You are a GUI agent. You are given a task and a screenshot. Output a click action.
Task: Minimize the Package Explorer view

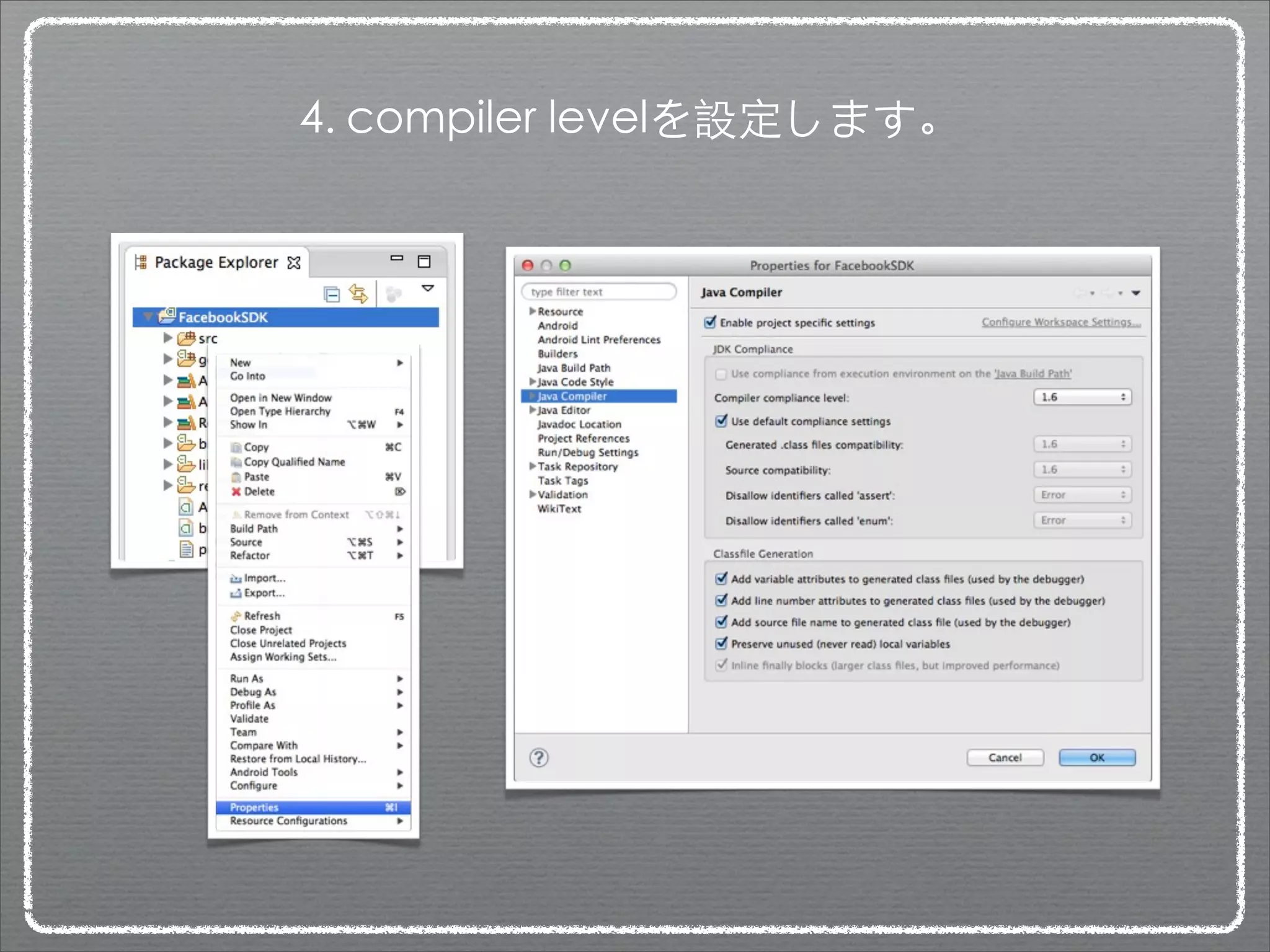tap(397, 258)
